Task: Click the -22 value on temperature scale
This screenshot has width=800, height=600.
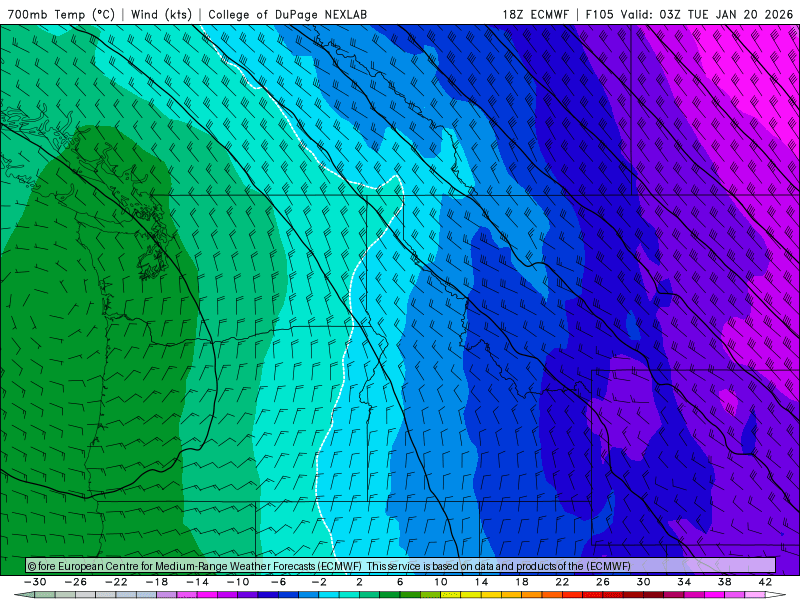Action: [116, 582]
